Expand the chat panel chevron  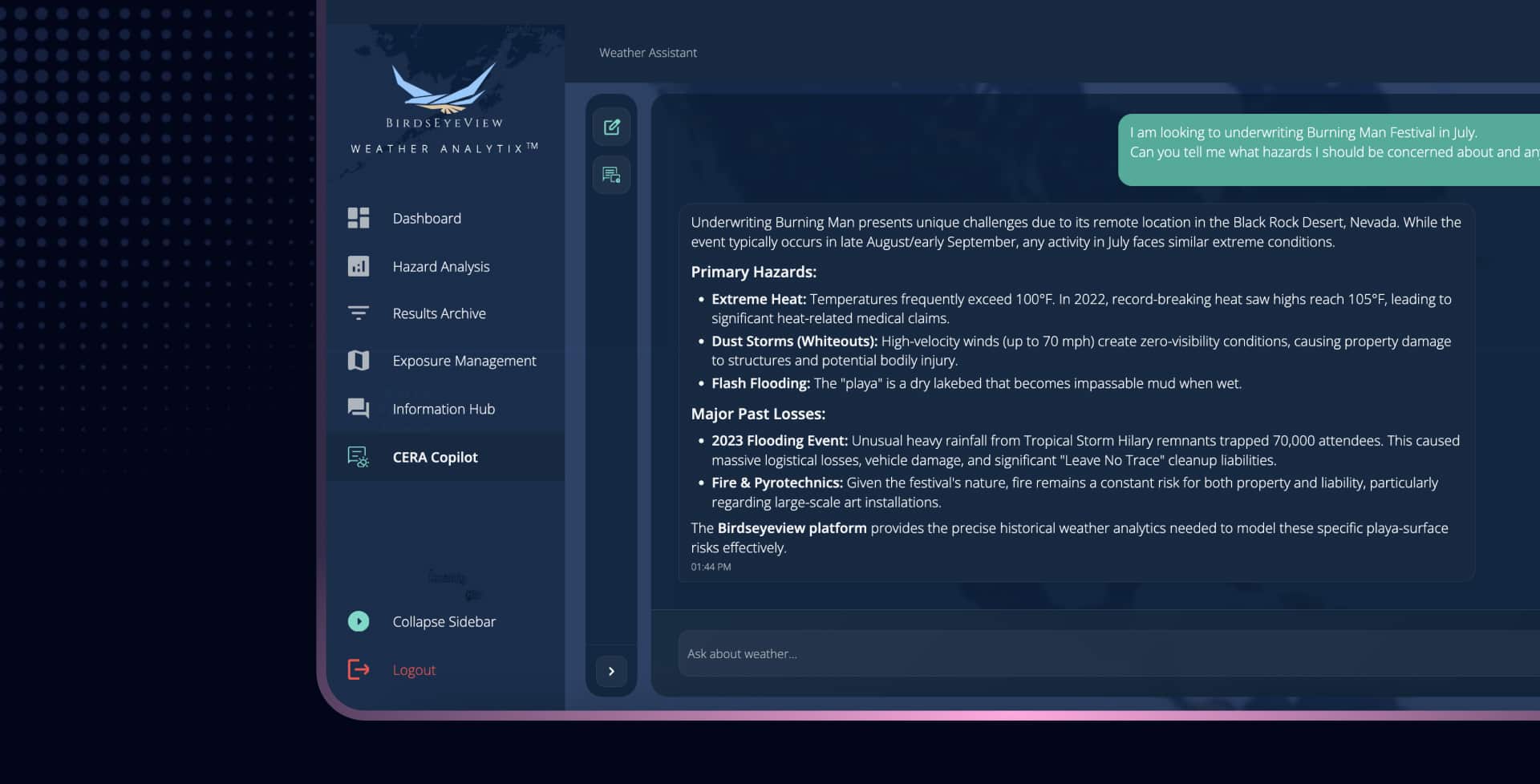[x=611, y=672]
